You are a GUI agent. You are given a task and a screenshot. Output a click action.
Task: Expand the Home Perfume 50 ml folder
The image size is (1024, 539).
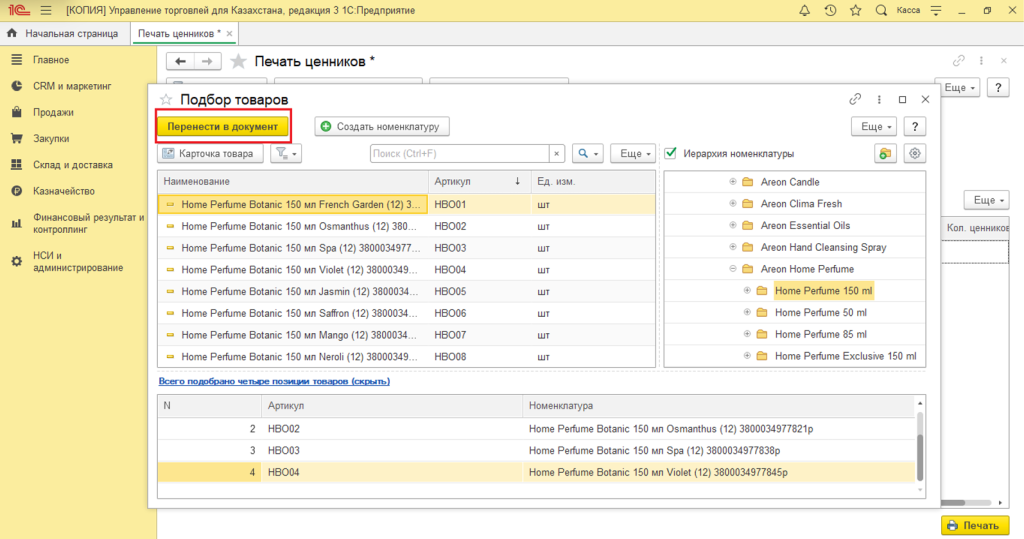coord(747,312)
